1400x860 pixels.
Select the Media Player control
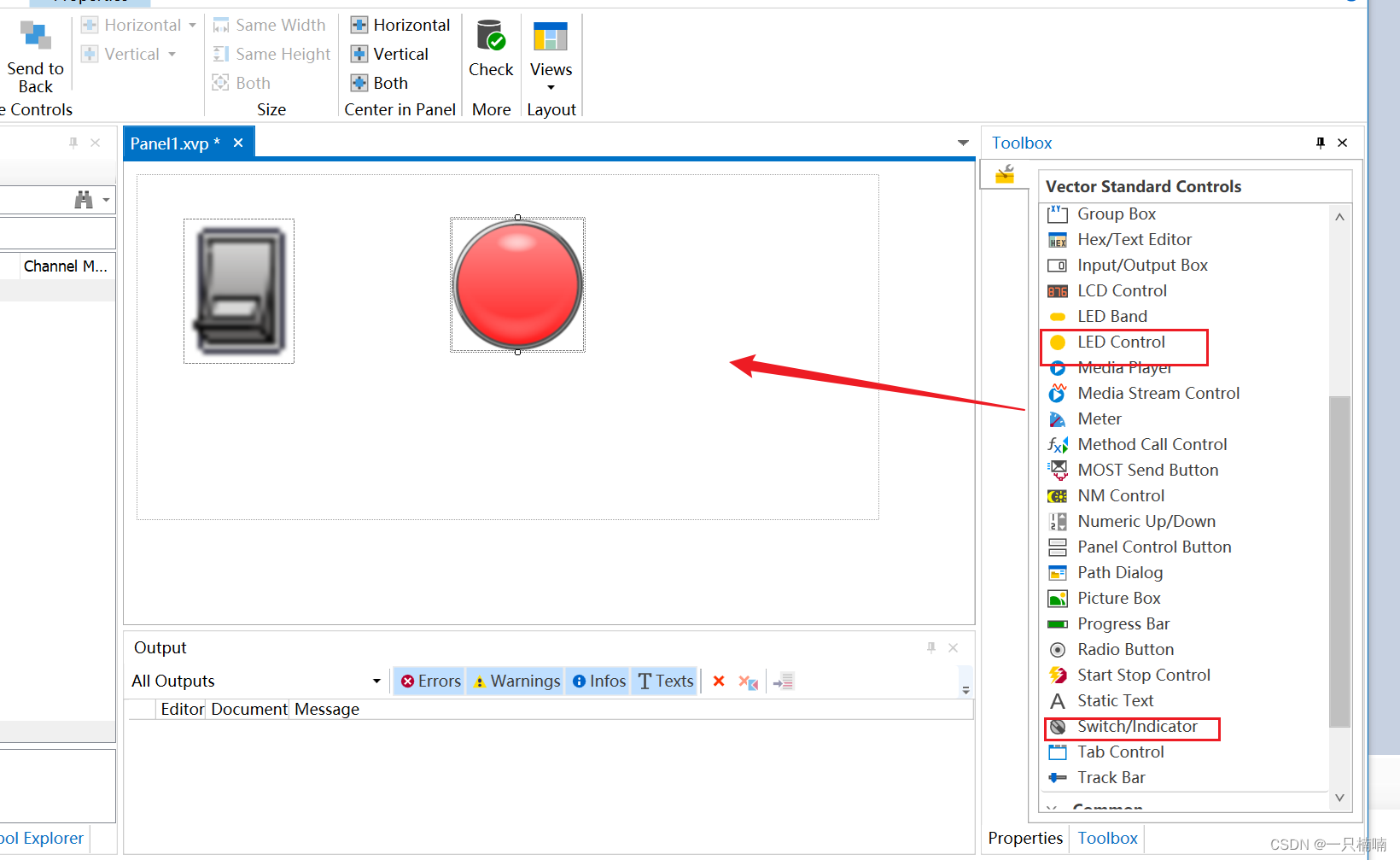[x=1125, y=367]
